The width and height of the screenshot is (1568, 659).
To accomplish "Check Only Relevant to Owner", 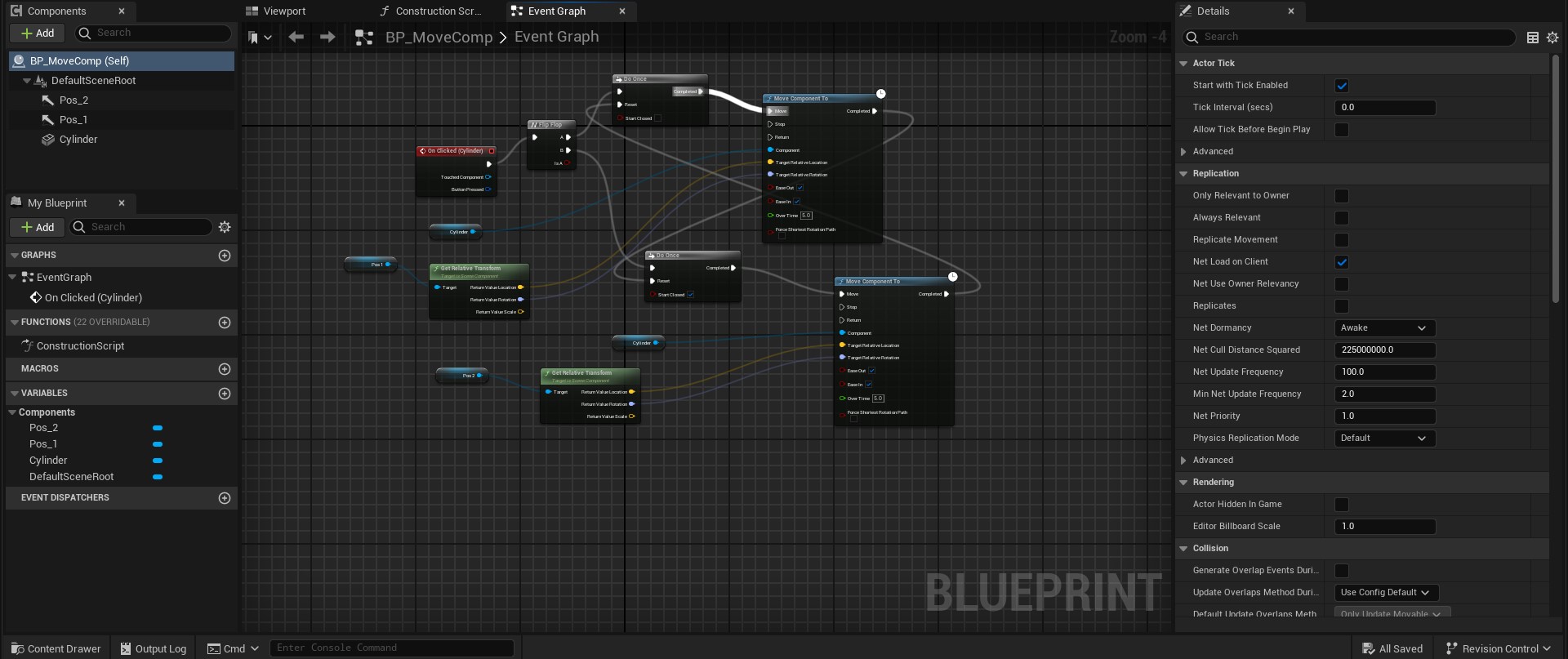I will click(1342, 196).
